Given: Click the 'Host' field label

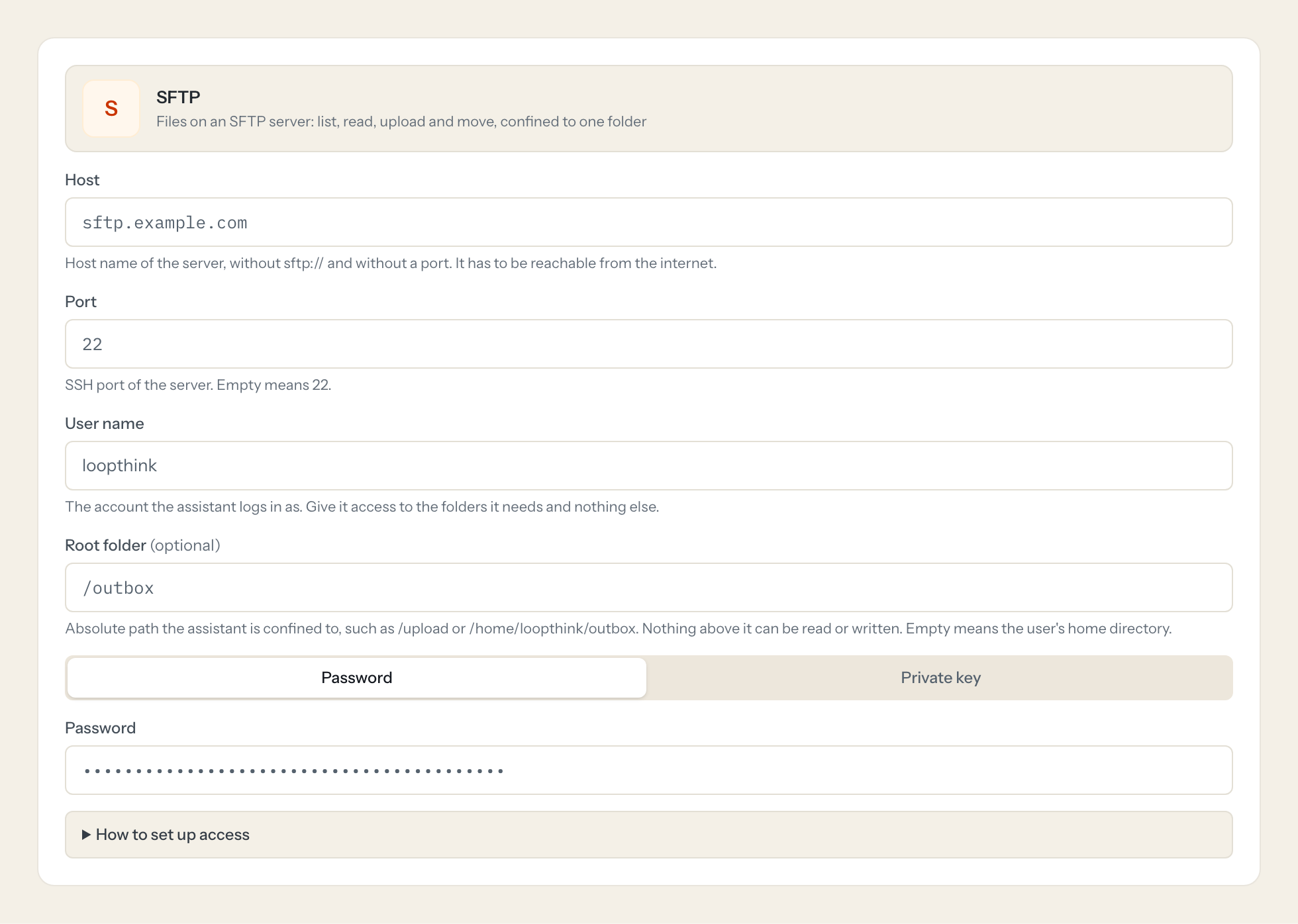Looking at the screenshot, I should [x=82, y=180].
